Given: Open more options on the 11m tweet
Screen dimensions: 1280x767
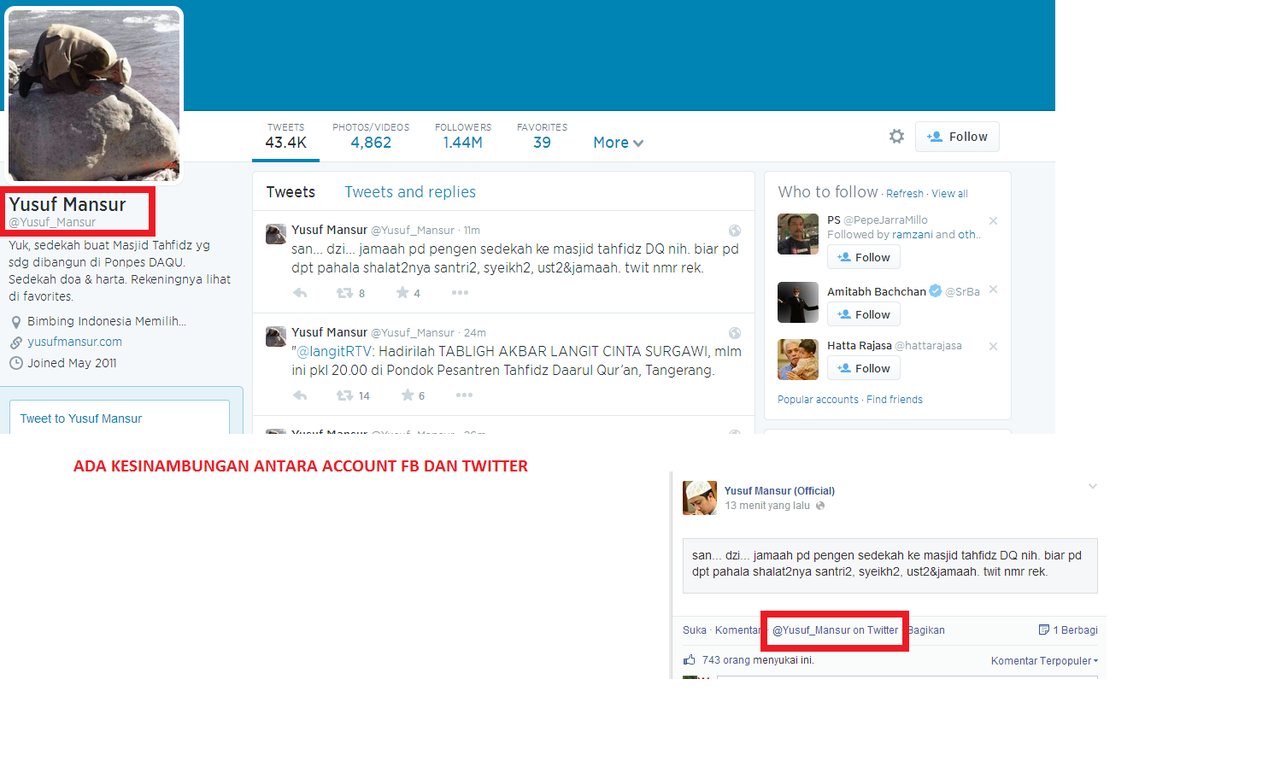Looking at the screenshot, I should pyautogui.click(x=460, y=293).
